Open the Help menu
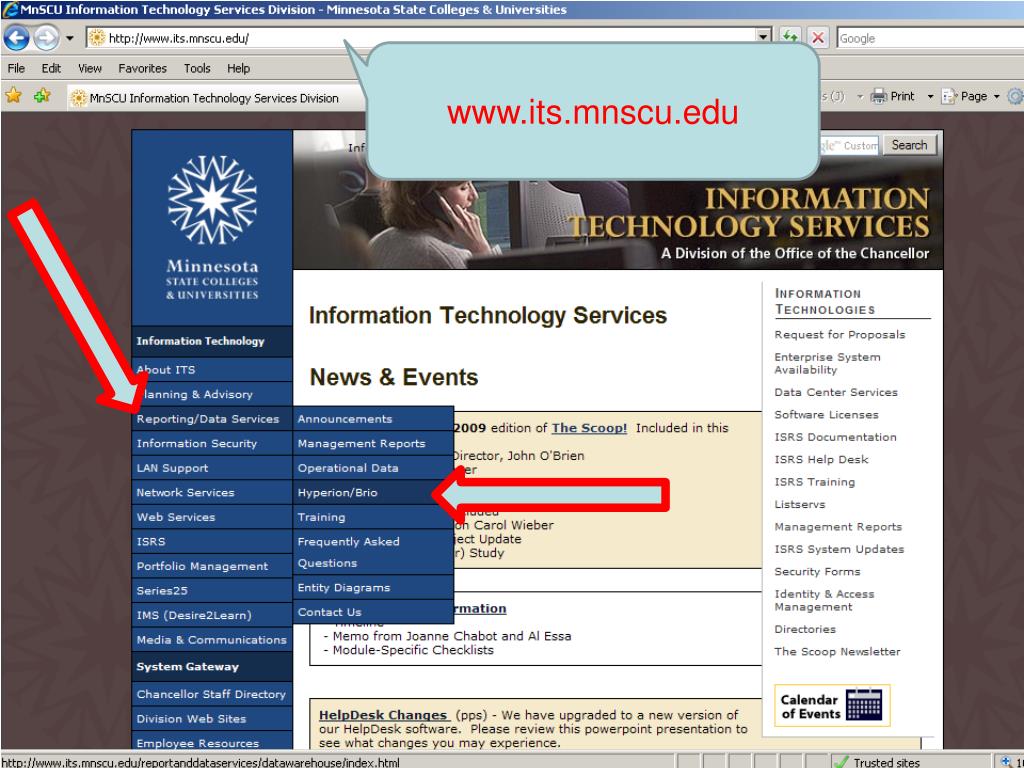This screenshot has height=768, width=1024. click(x=238, y=68)
